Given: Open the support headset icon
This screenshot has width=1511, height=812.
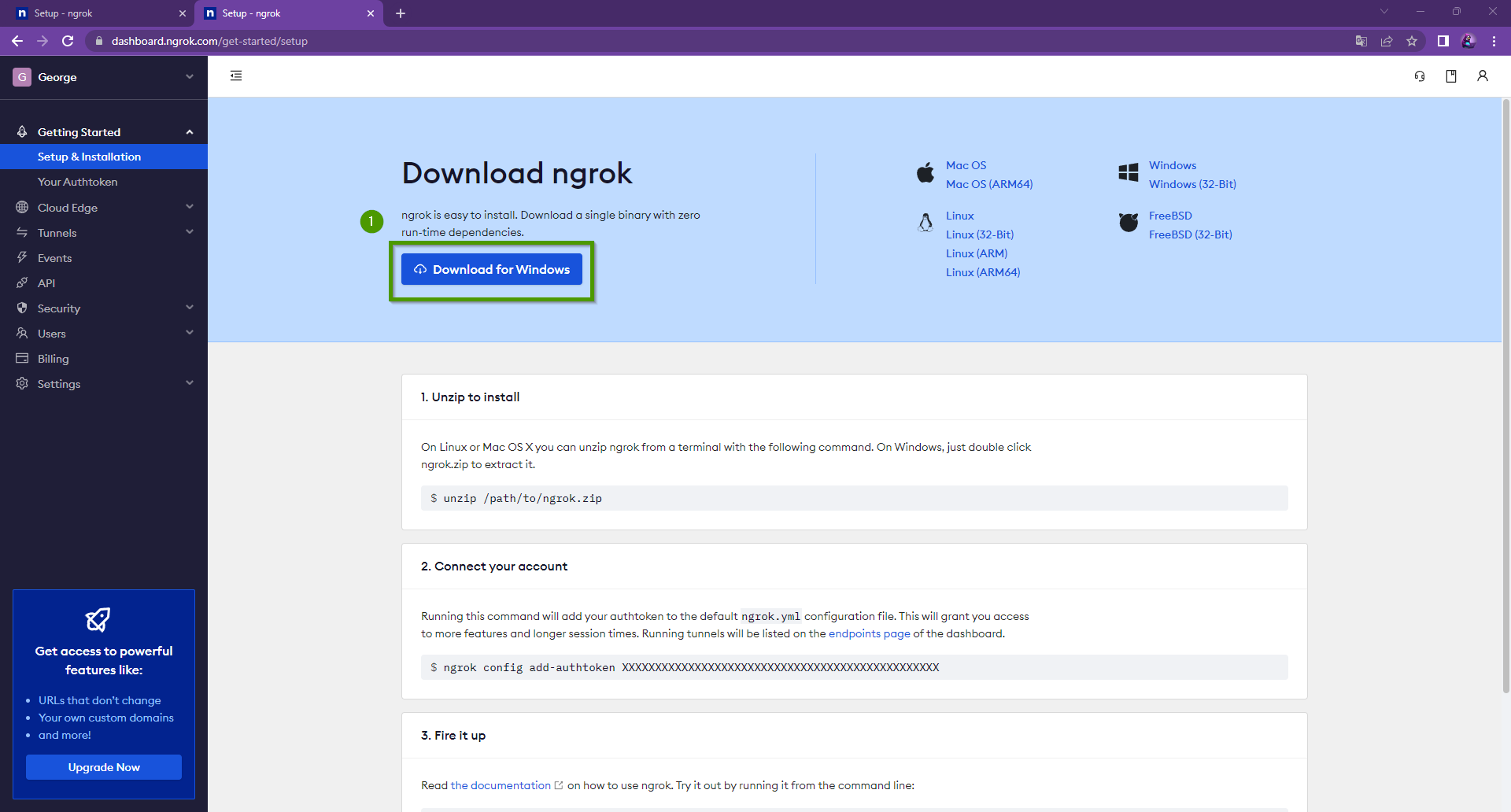Looking at the screenshot, I should point(1419,76).
